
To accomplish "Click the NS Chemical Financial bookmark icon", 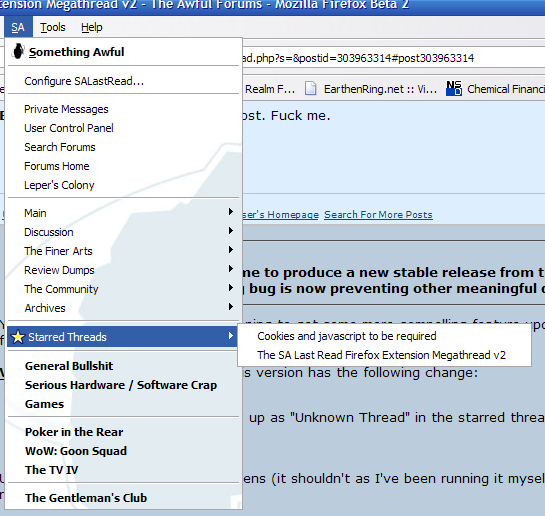I will point(454,89).
